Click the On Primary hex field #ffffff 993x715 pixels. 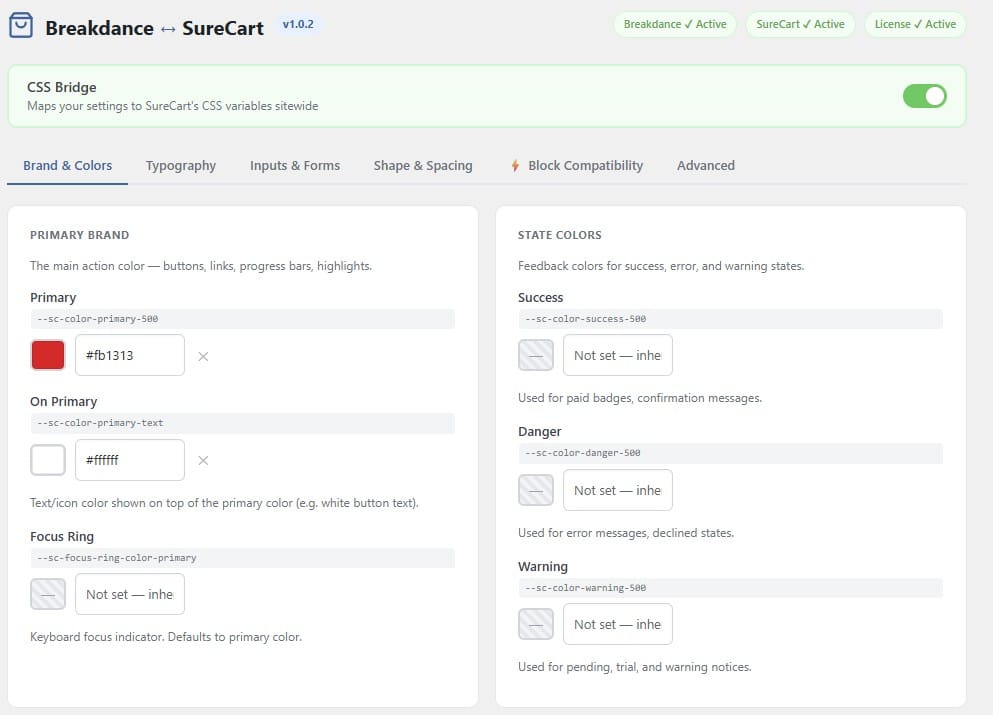[130, 460]
